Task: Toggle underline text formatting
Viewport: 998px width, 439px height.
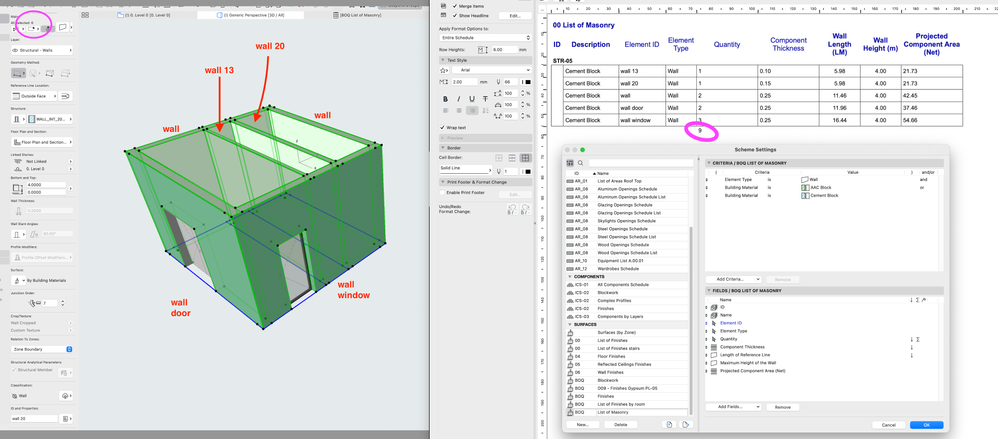Action: coord(472,99)
